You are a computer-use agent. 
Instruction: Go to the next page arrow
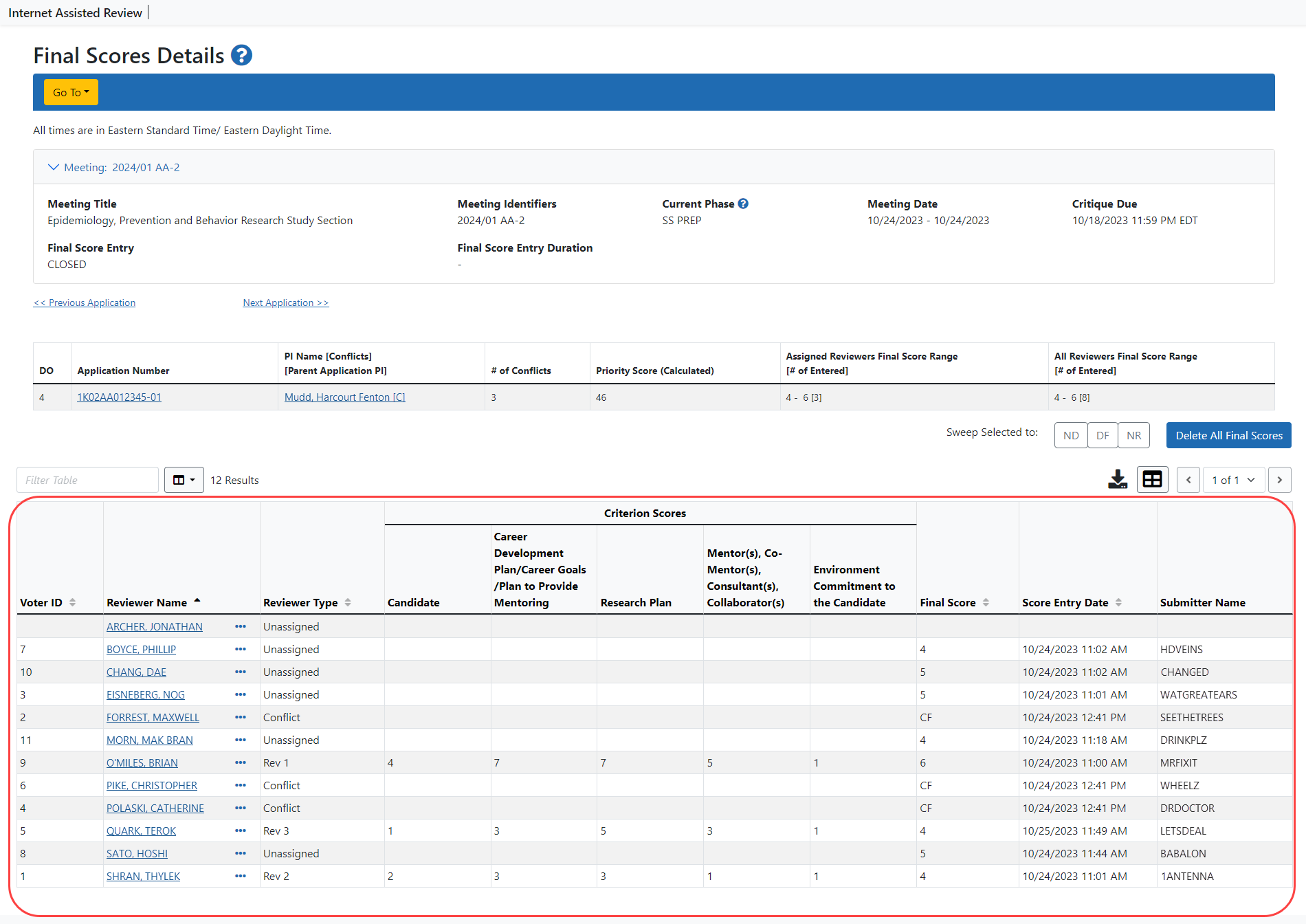pyautogui.click(x=1280, y=480)
